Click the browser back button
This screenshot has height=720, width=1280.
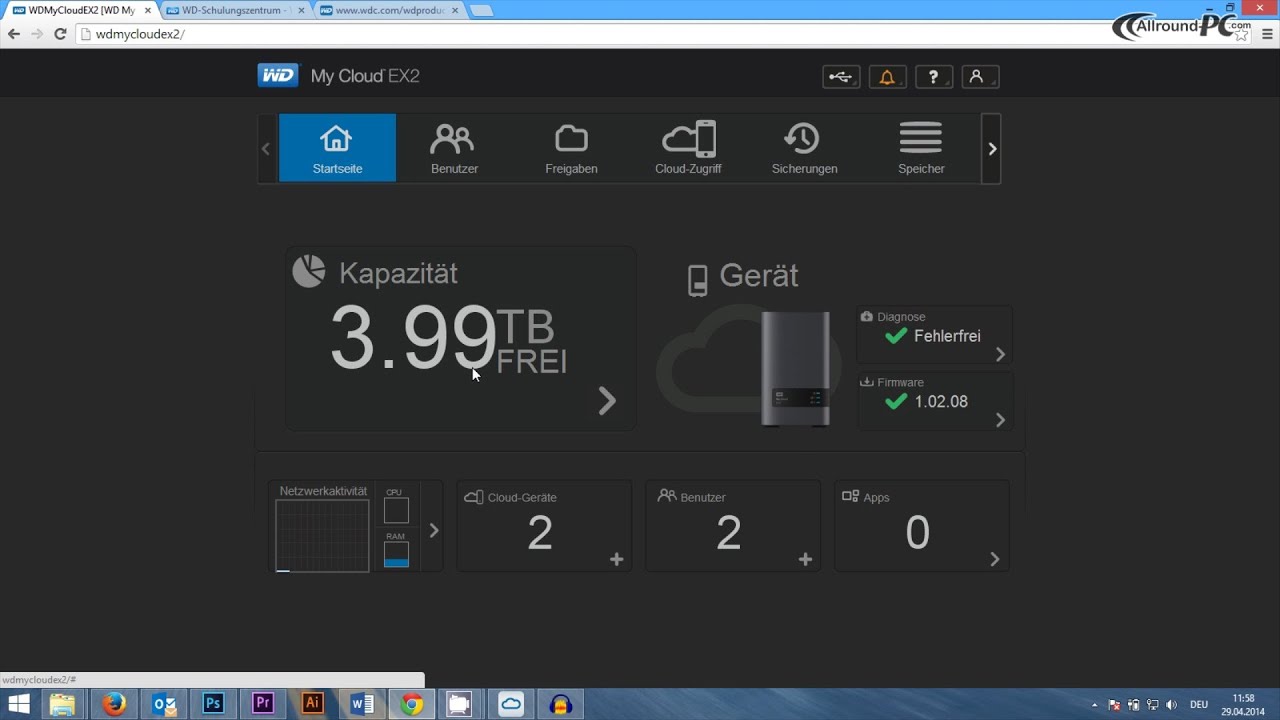[x=14, y=34]
